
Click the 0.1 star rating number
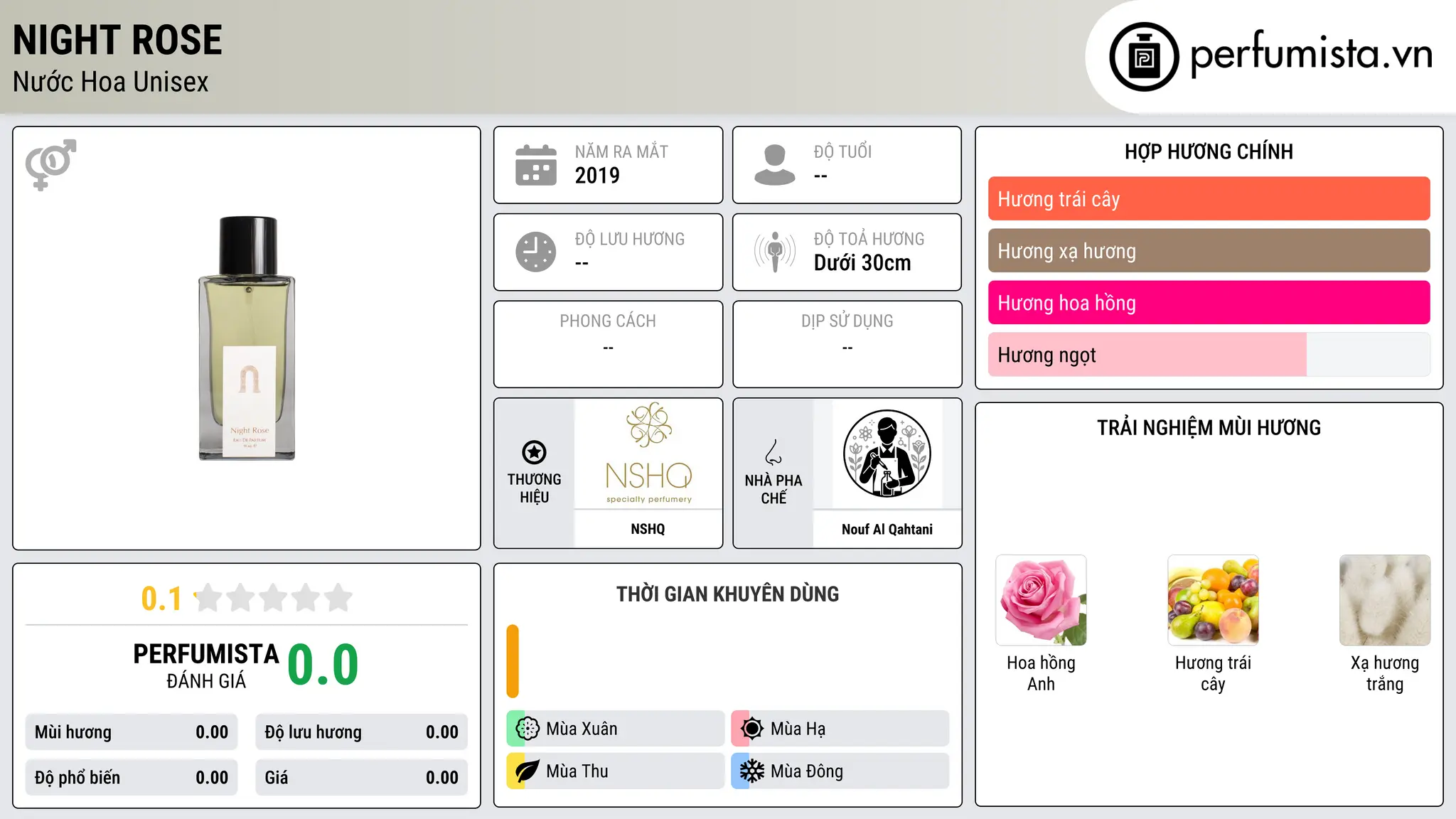click(x=161, y=599)
